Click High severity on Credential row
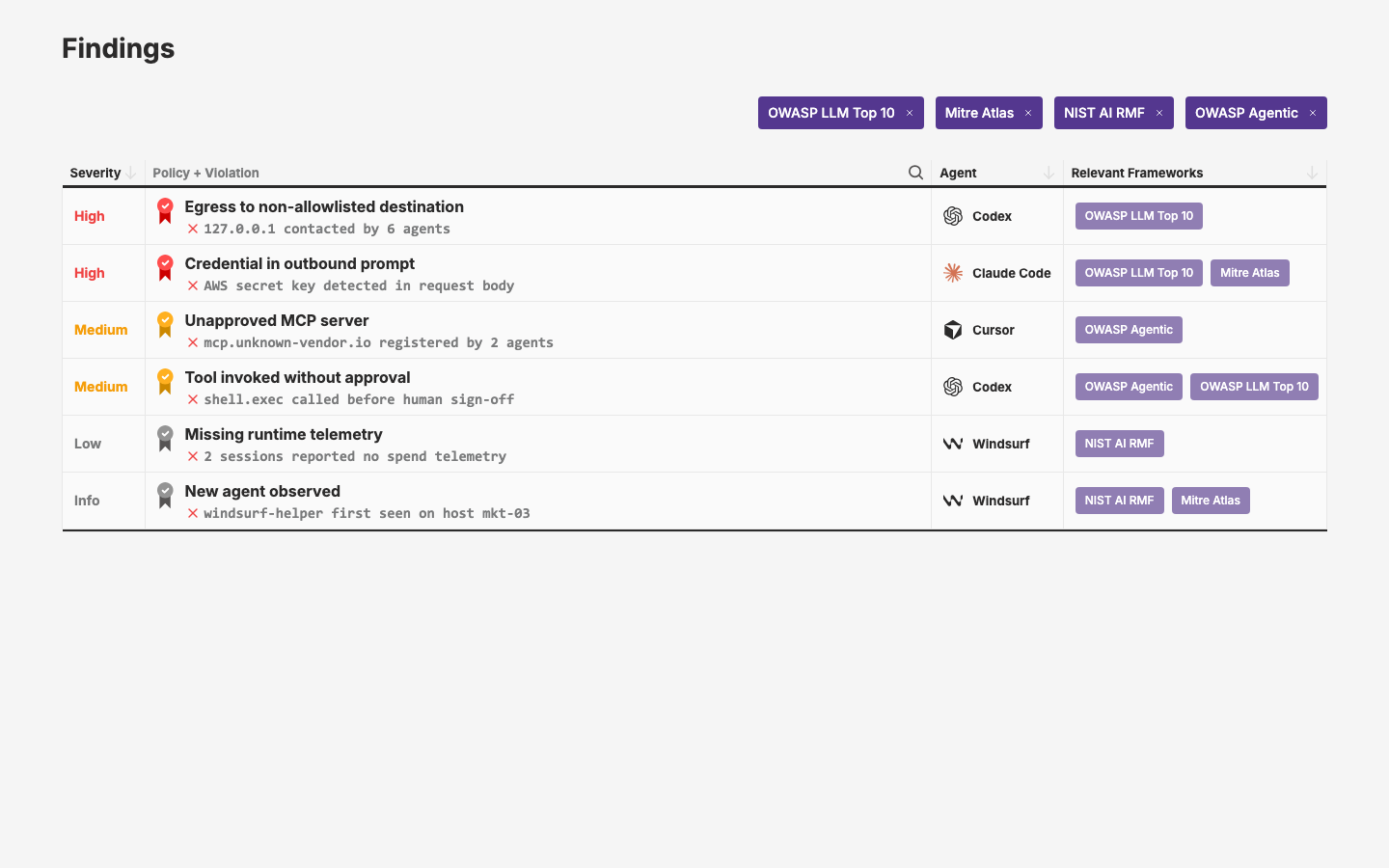This screenshot has width=1389, height=868. pyautogui.click(x=90, y=273)
